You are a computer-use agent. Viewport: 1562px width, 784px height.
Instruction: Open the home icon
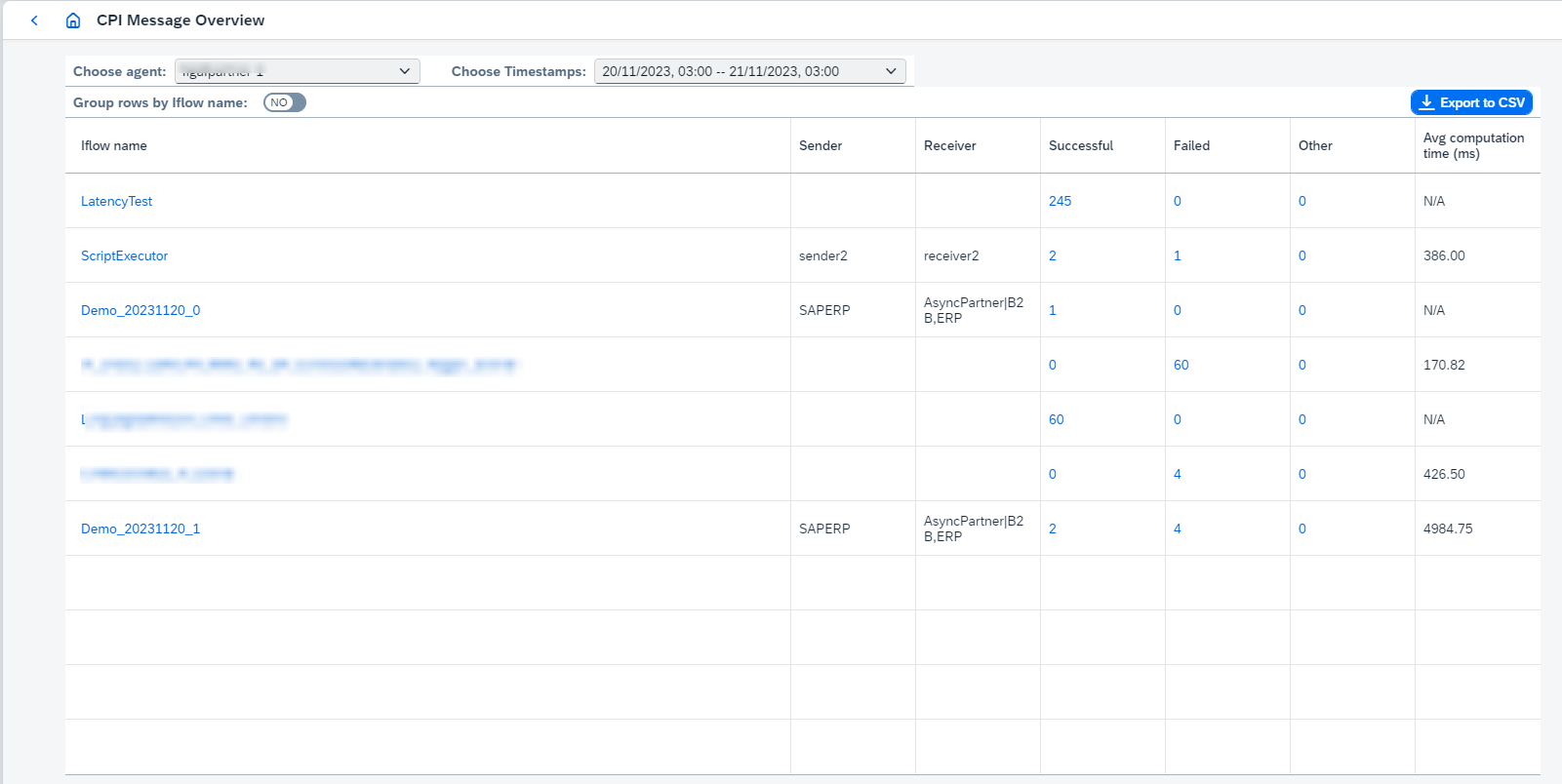coord(73,20)
